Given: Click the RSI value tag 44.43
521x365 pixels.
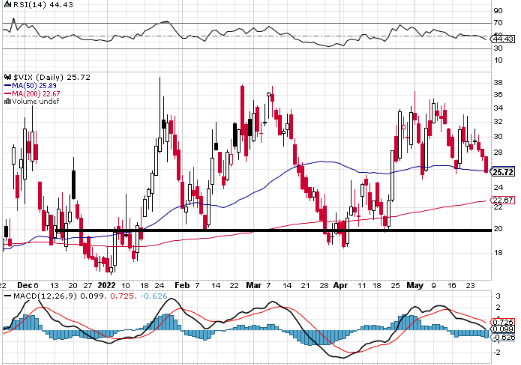Looking at the screenshot, I should [x=503, y=39].
